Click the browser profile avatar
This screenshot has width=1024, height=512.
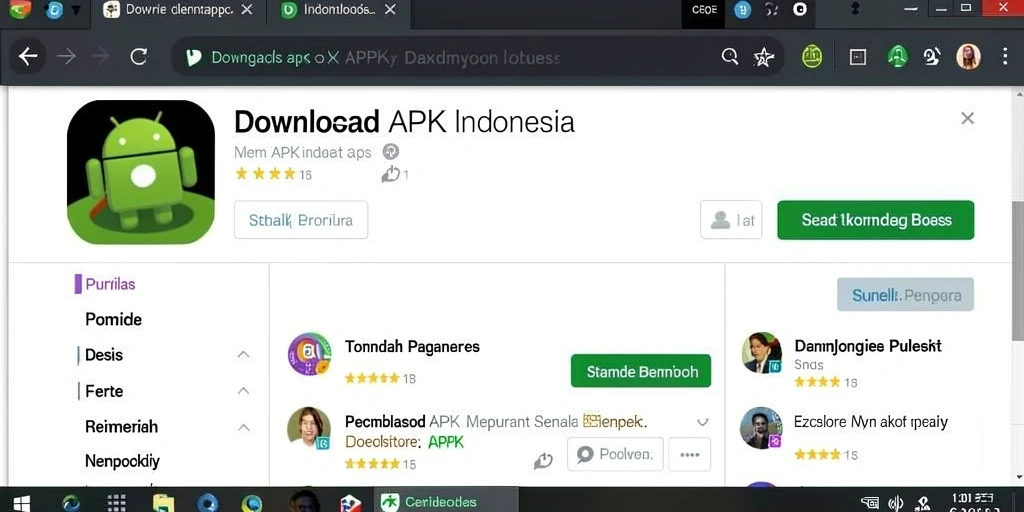(968, 57)
